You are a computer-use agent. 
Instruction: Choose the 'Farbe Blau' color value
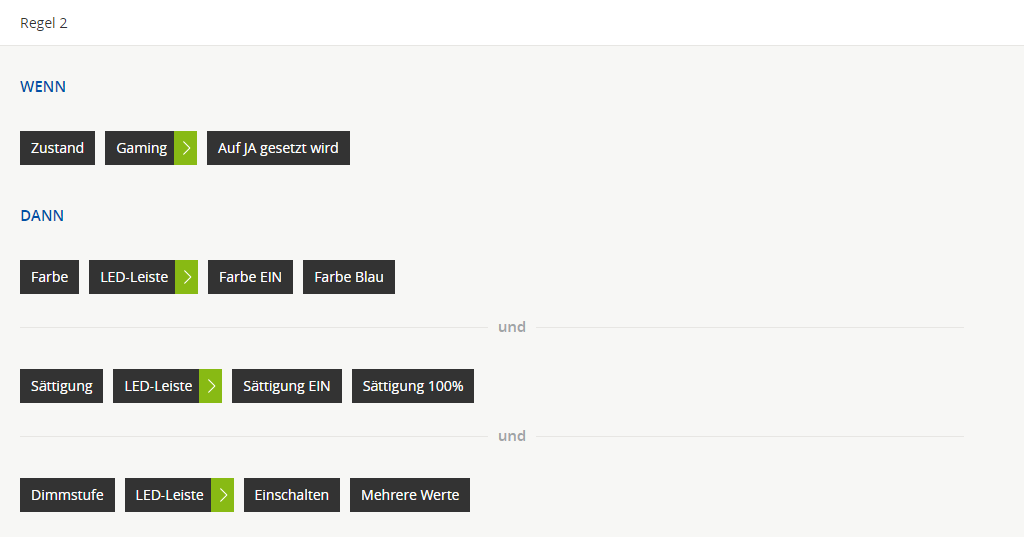pos(349,277)
